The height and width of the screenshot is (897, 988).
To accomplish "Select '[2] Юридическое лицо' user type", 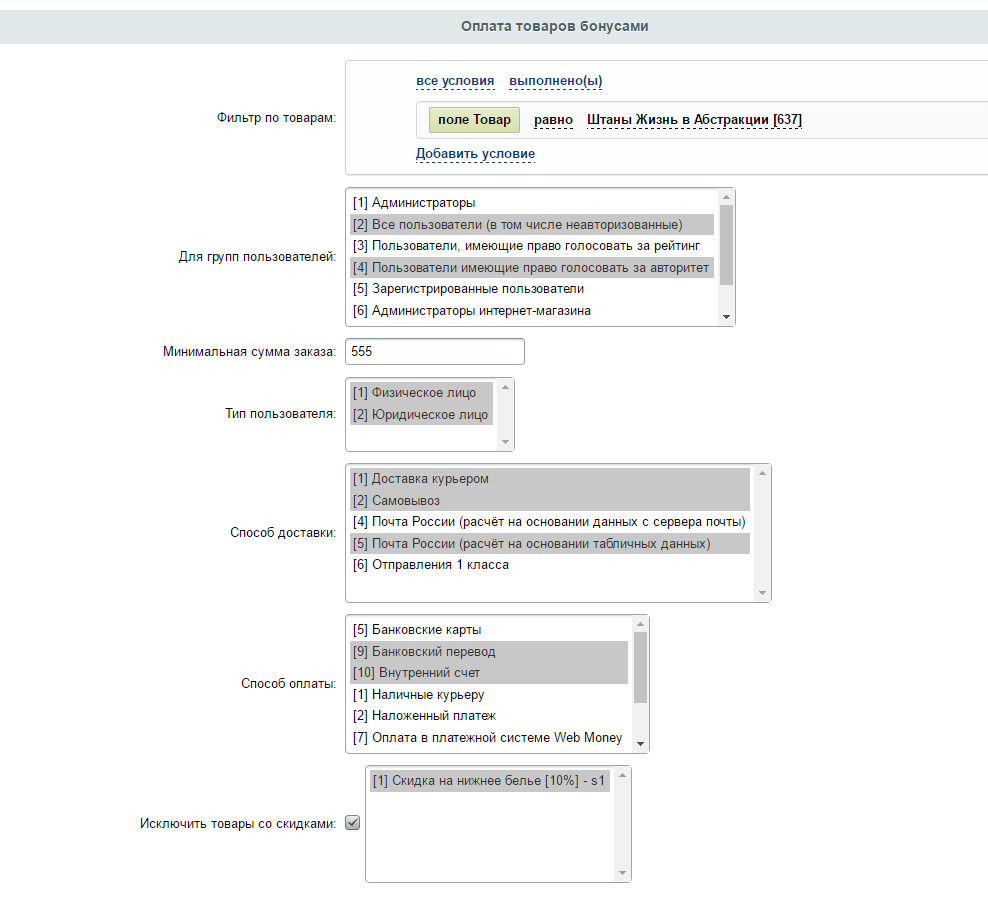I will (422, 414).
